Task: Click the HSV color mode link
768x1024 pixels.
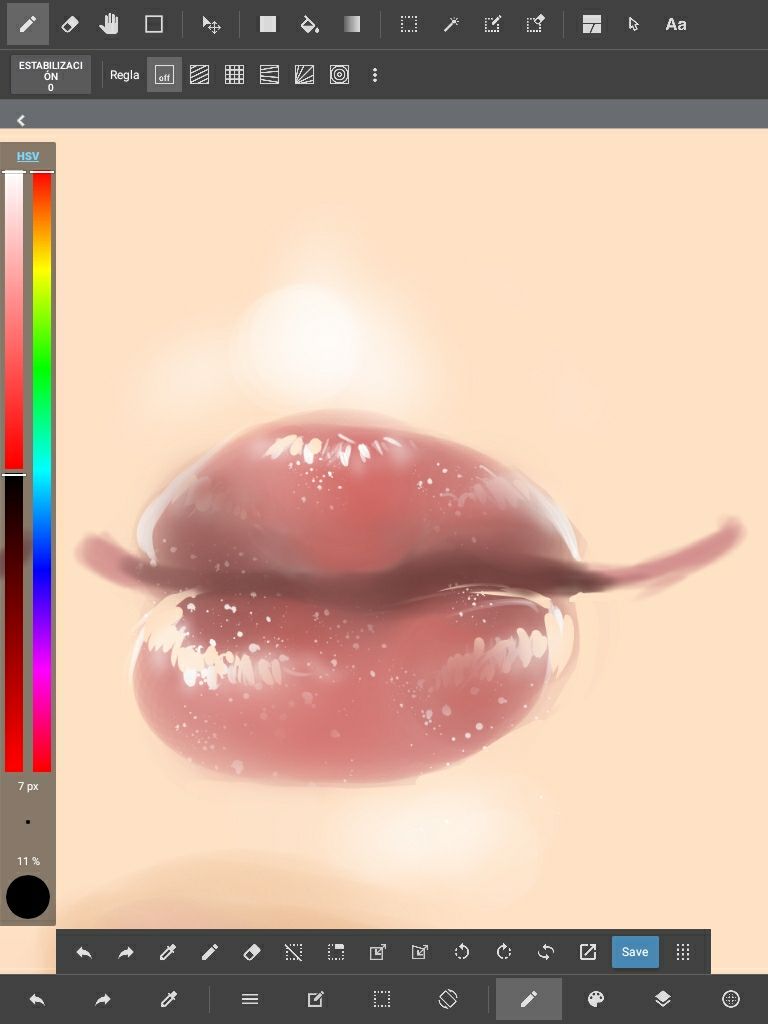Action: [28, 156]
